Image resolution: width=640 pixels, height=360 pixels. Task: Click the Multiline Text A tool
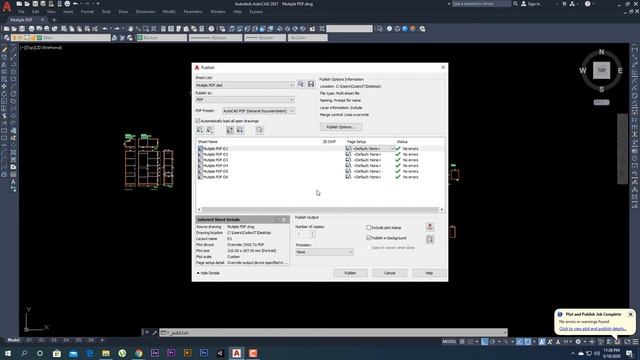[x=13, y=182]
